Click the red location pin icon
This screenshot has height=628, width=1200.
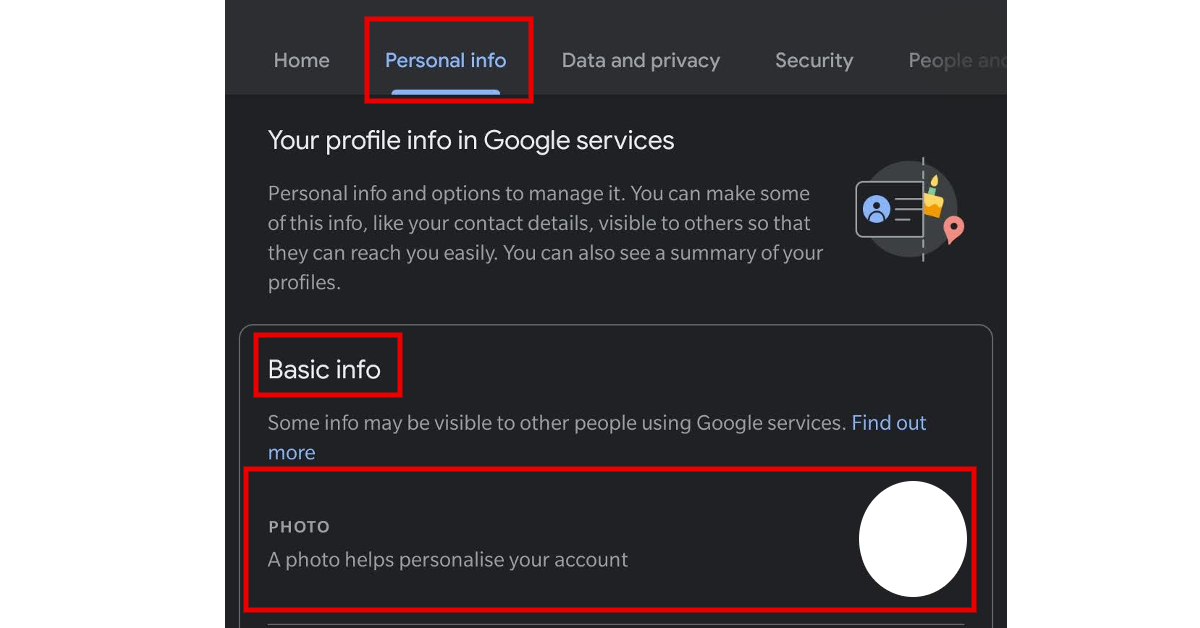953,227
